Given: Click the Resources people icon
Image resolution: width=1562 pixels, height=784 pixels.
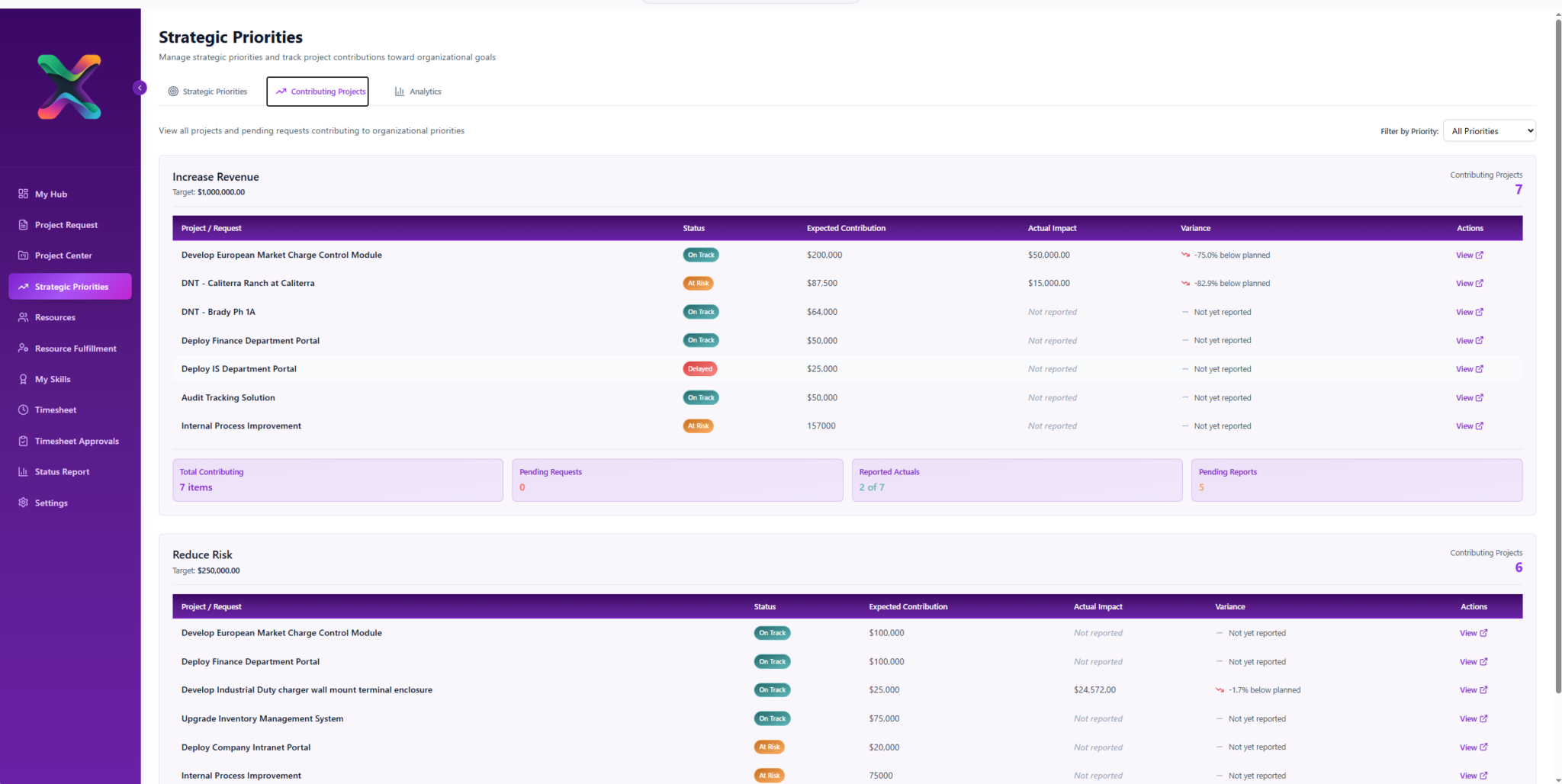Looking at the screenshot, I should coord(23,317).
